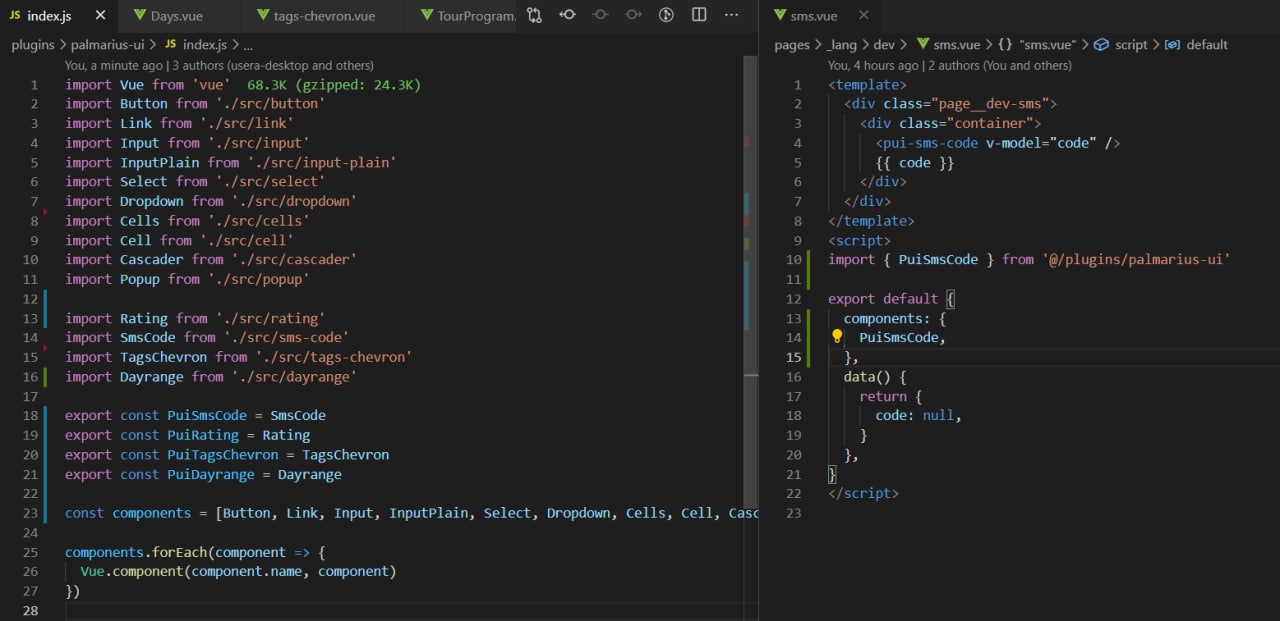Click 'data()' method on line 16
The image size is (1280, 621).
coord(868,377)
